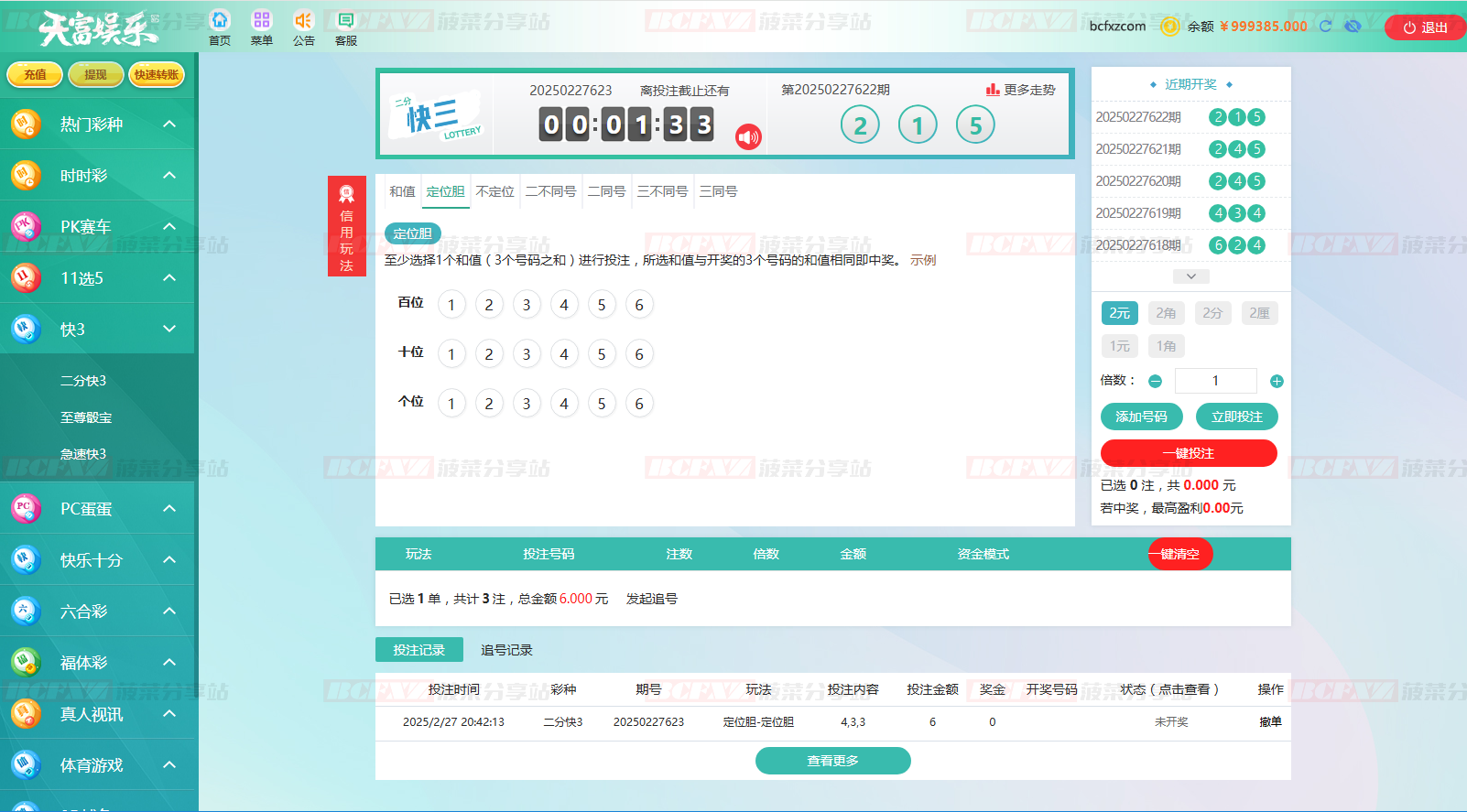Click the 倍数 multiplier input field
This screenshot has height=812, width=1467.
pos(1215,381)
